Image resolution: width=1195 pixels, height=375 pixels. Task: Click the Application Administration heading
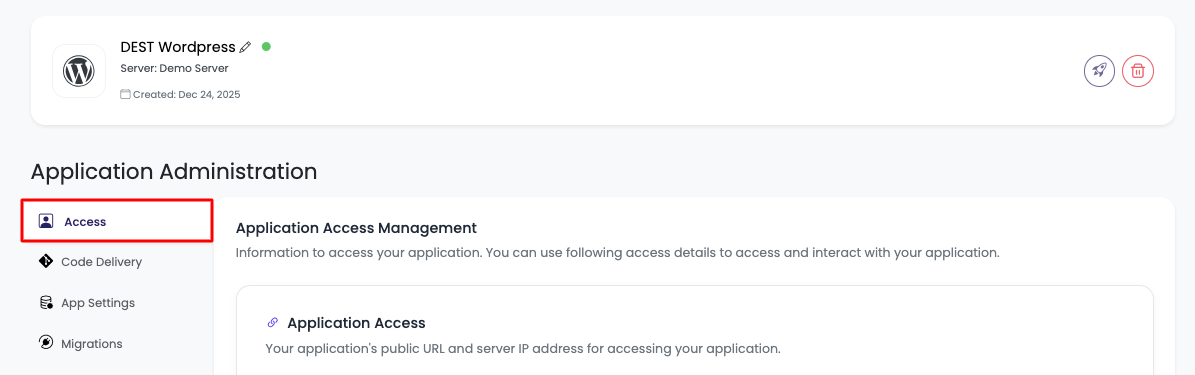point(174,171)
